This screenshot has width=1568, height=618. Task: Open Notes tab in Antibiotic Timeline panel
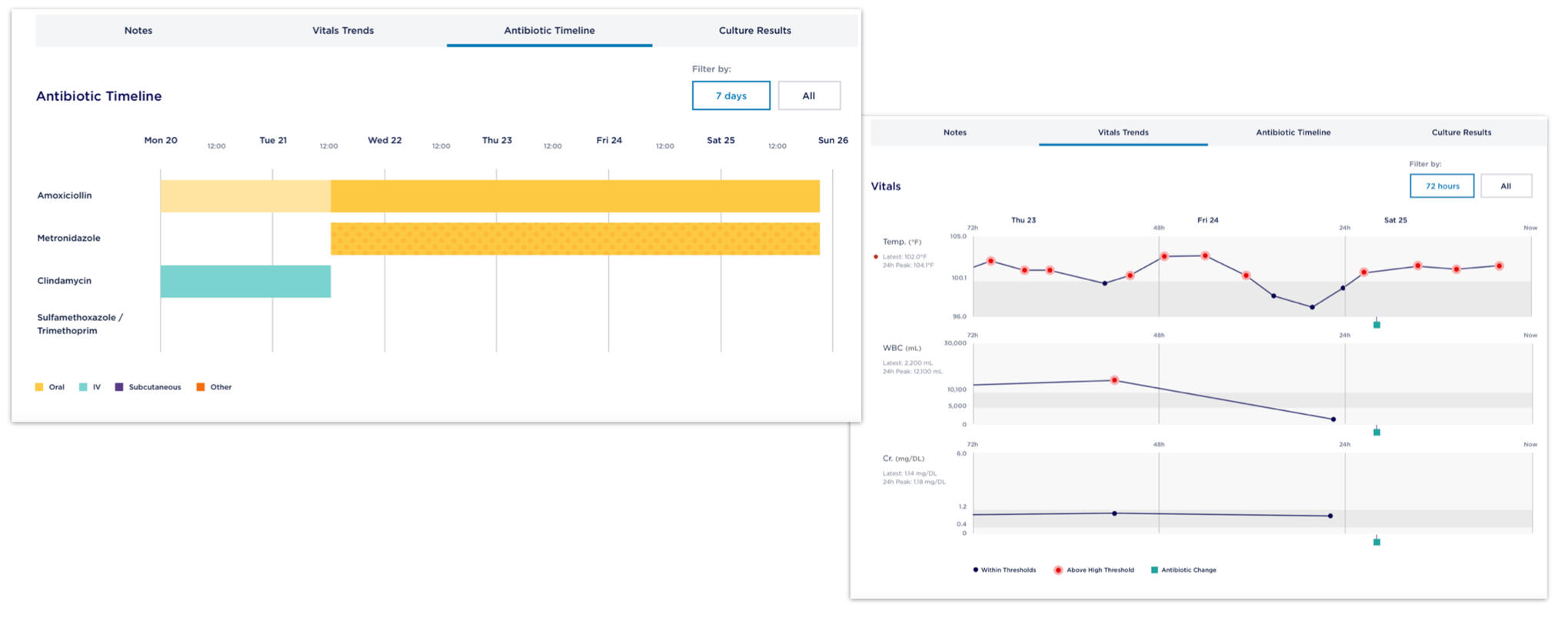pyautogui.click(x=138, y=31)
